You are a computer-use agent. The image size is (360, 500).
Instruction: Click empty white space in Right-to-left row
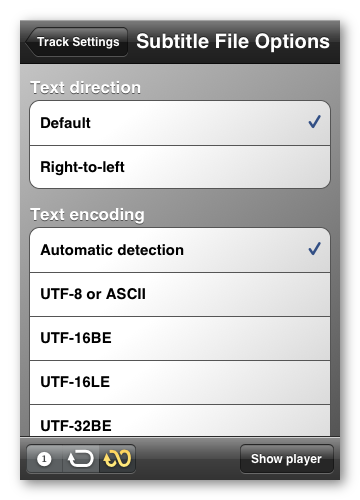pyautogui.click(x=227, y=167)
